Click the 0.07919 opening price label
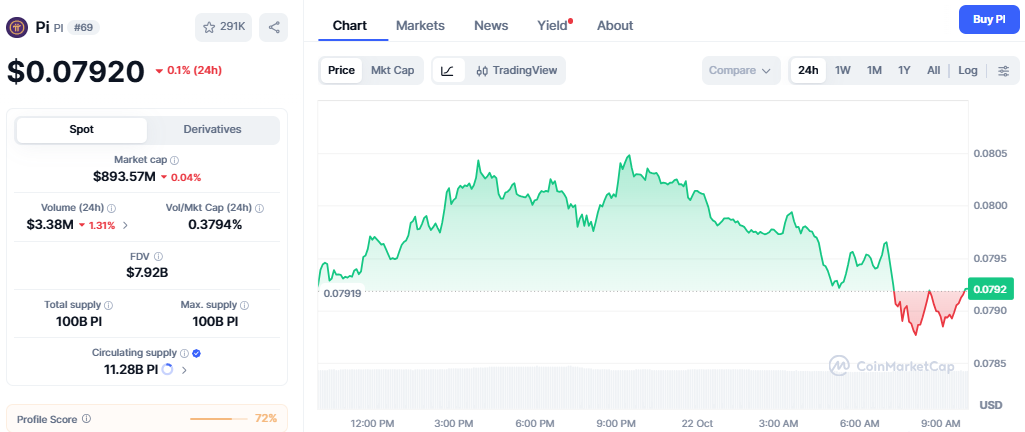The width and height of the screenshot is (1025, 432). click(342, 293)
